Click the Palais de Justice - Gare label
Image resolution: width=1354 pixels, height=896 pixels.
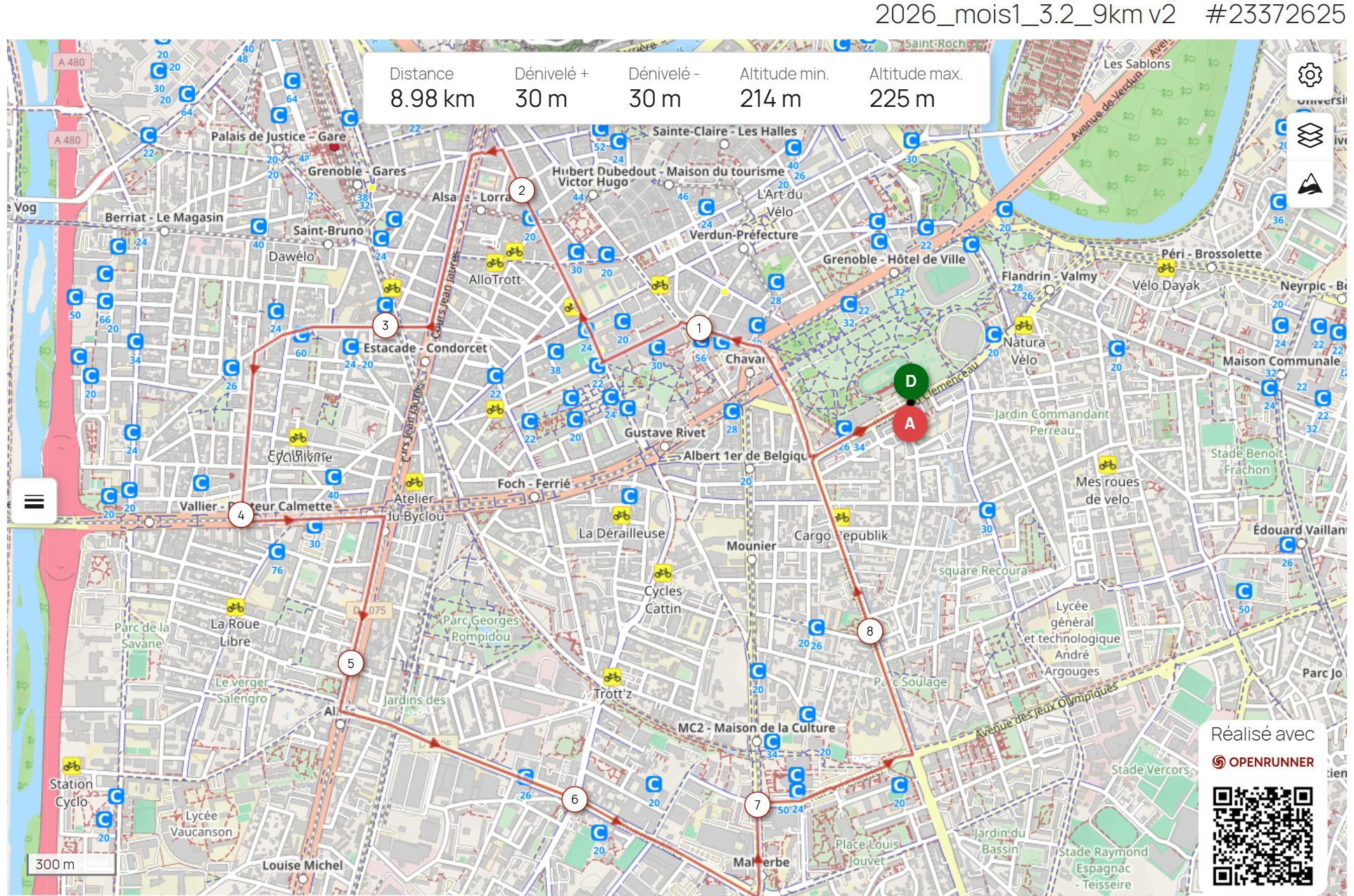point(279,136)
